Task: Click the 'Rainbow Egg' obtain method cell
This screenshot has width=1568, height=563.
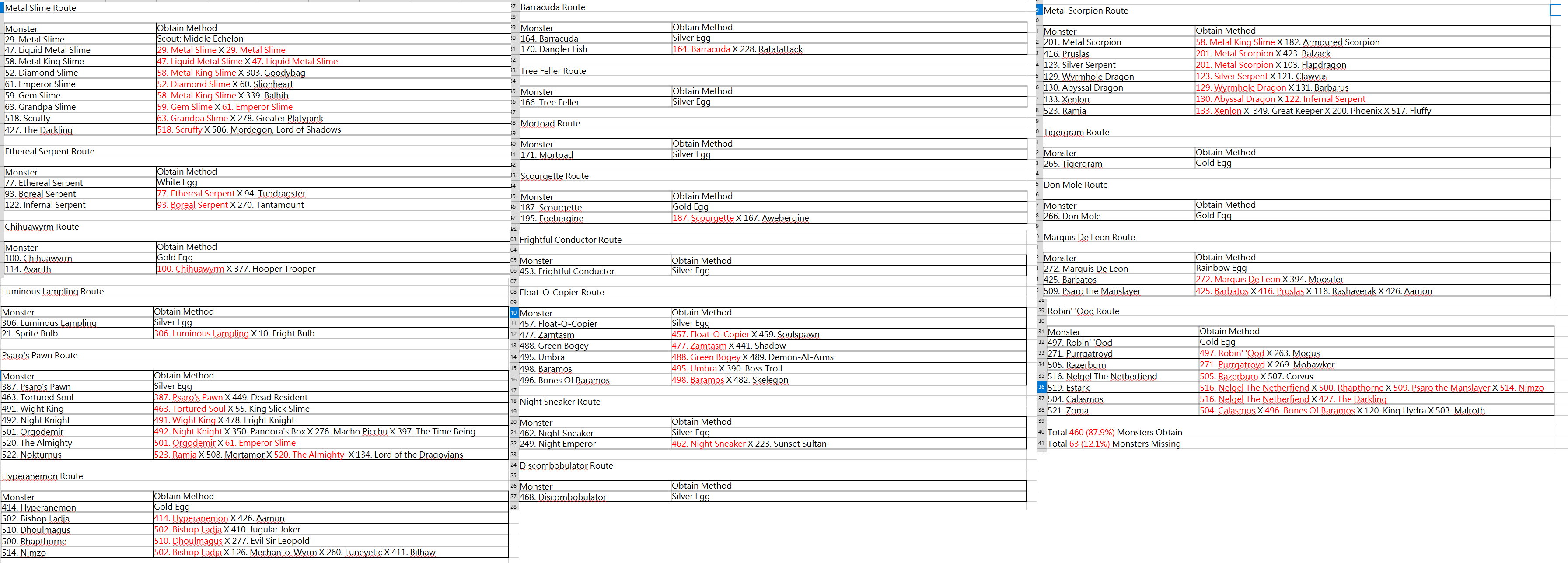Action: click(1221, 269)
